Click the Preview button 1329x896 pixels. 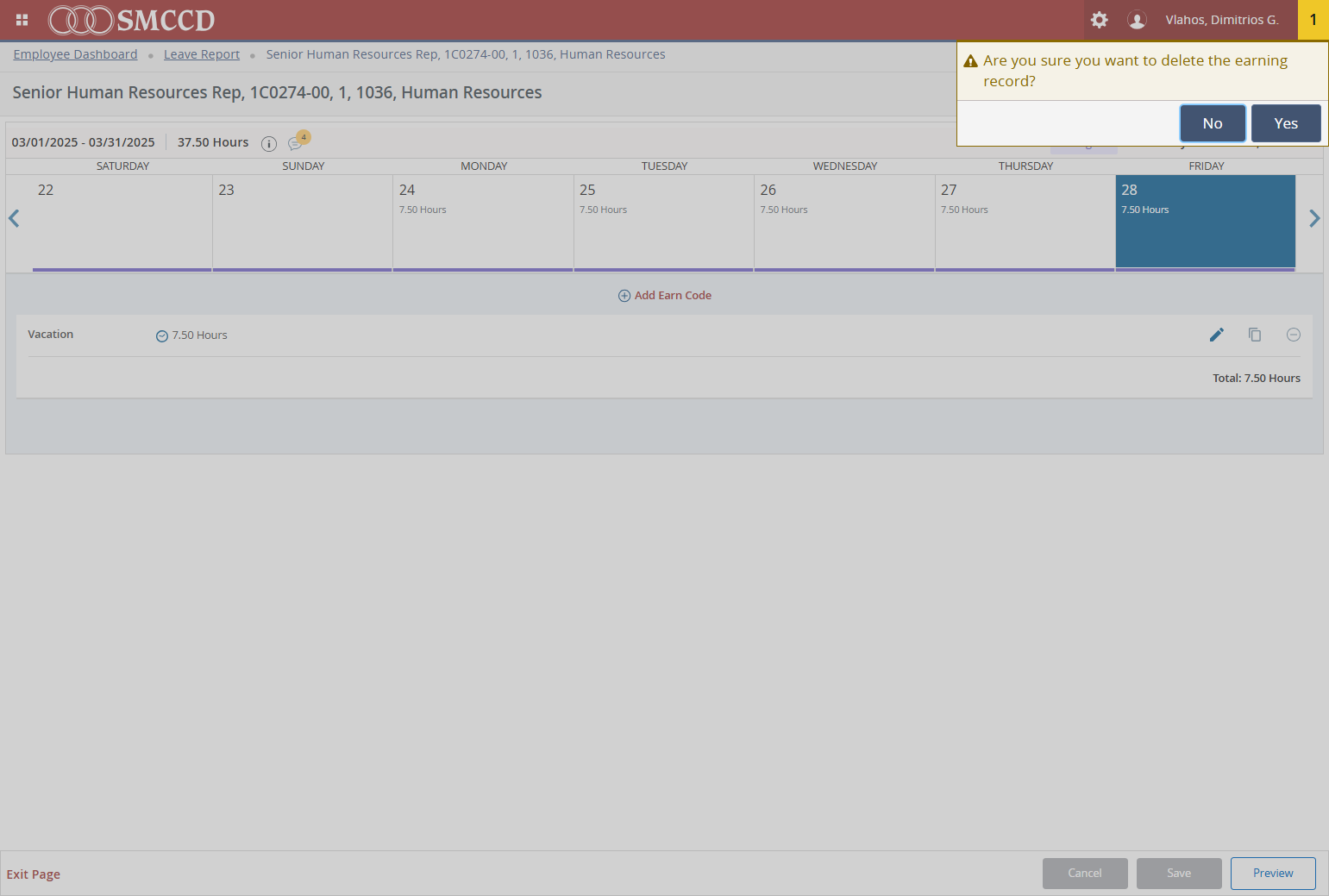(1273, 874)
